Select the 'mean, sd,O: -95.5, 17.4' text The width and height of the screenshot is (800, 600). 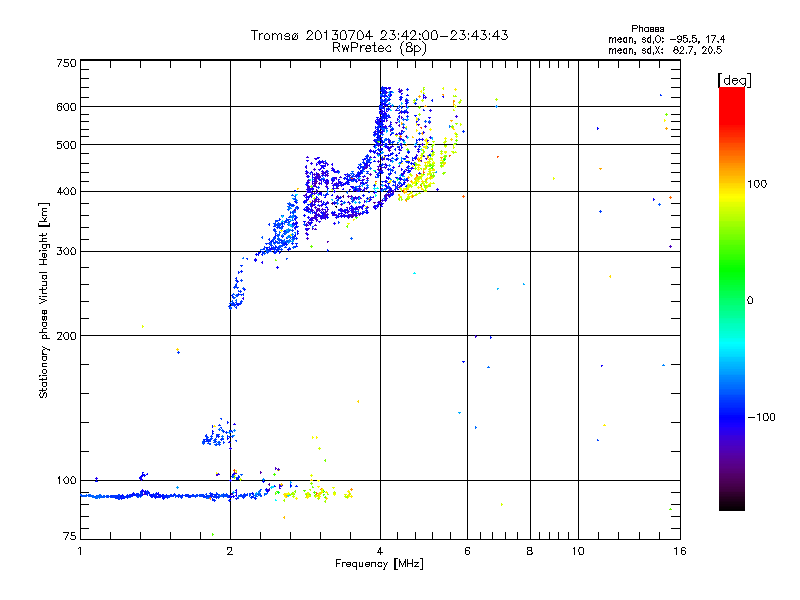pyautogui.click(x=666, y=39)
